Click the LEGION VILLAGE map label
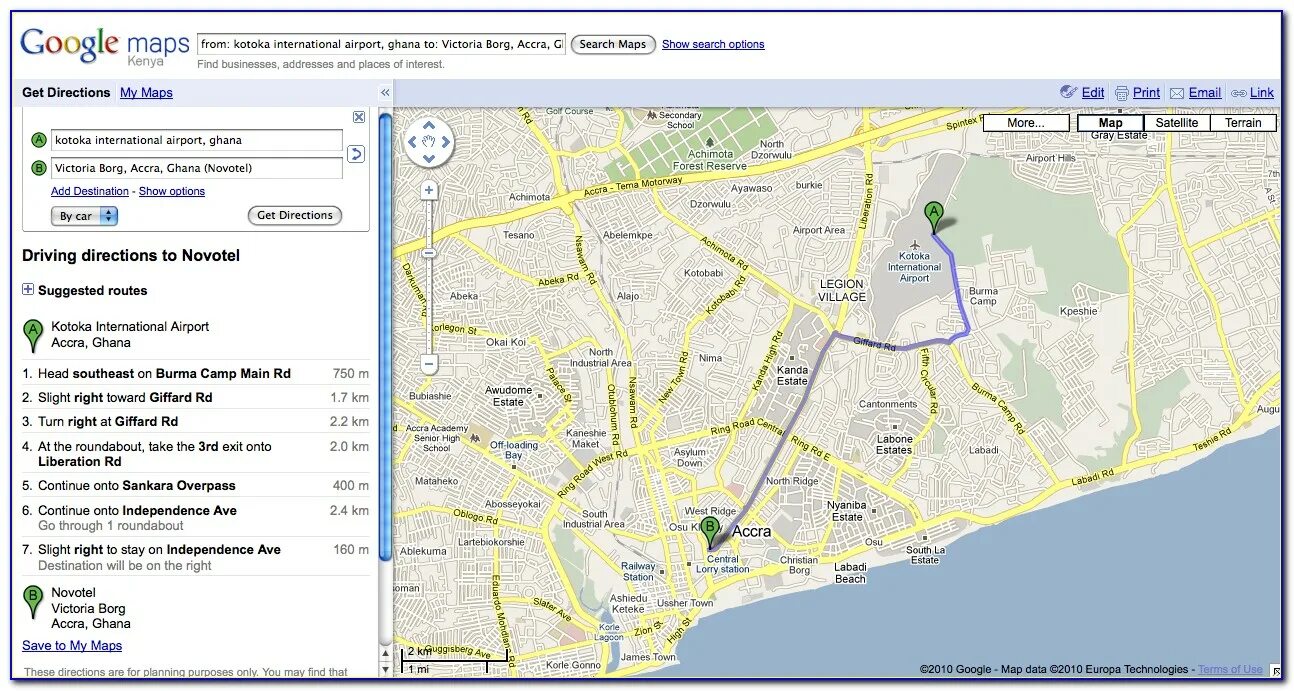1294x691 pixels. [842, 290]
